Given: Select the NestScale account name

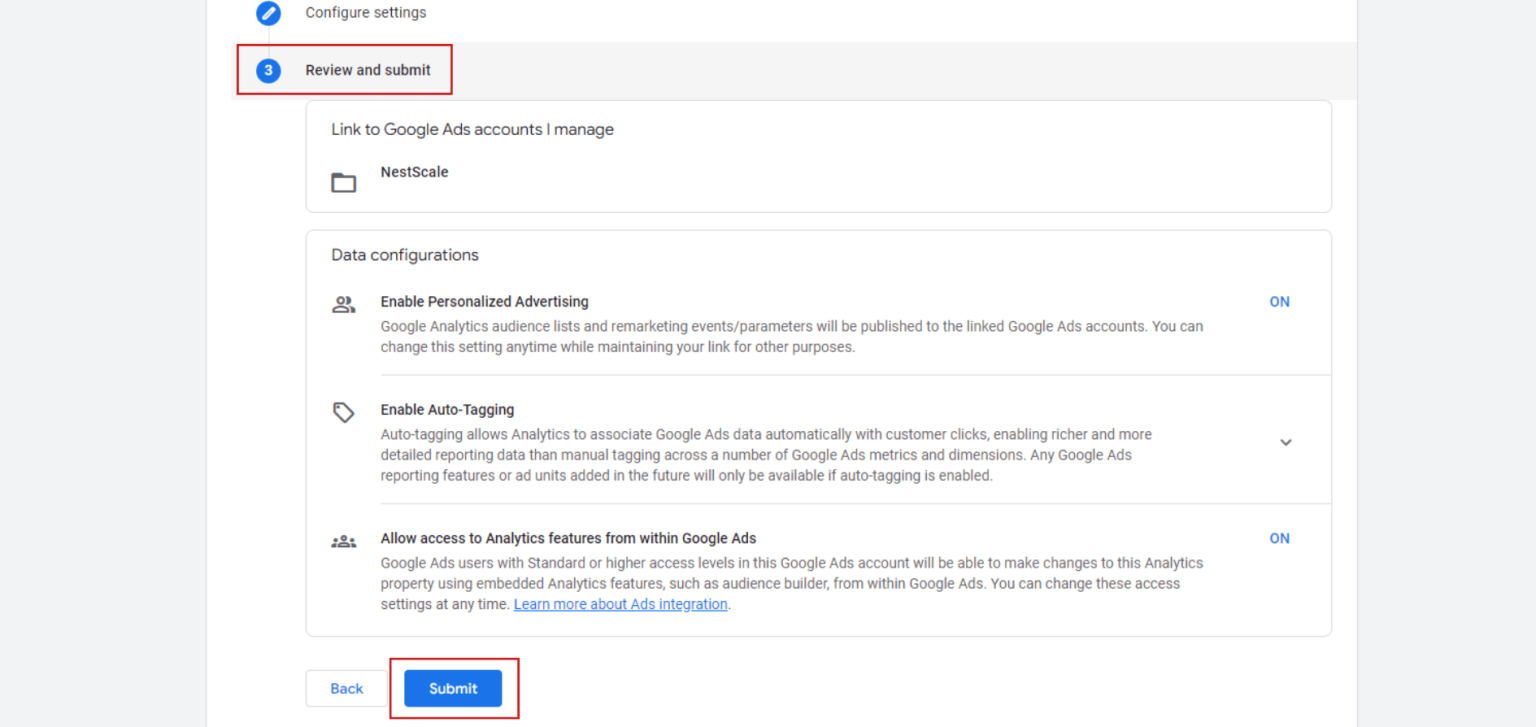Looking at the screenshot, I should pyautogui.click(x=414, y=172).
